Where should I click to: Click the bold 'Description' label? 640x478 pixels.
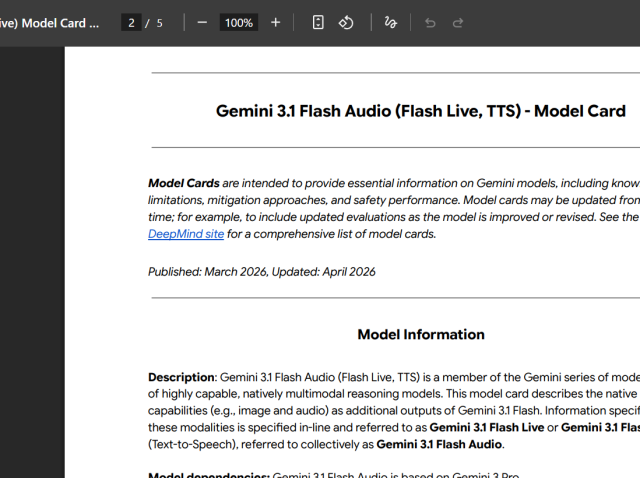tap(181, 377)
